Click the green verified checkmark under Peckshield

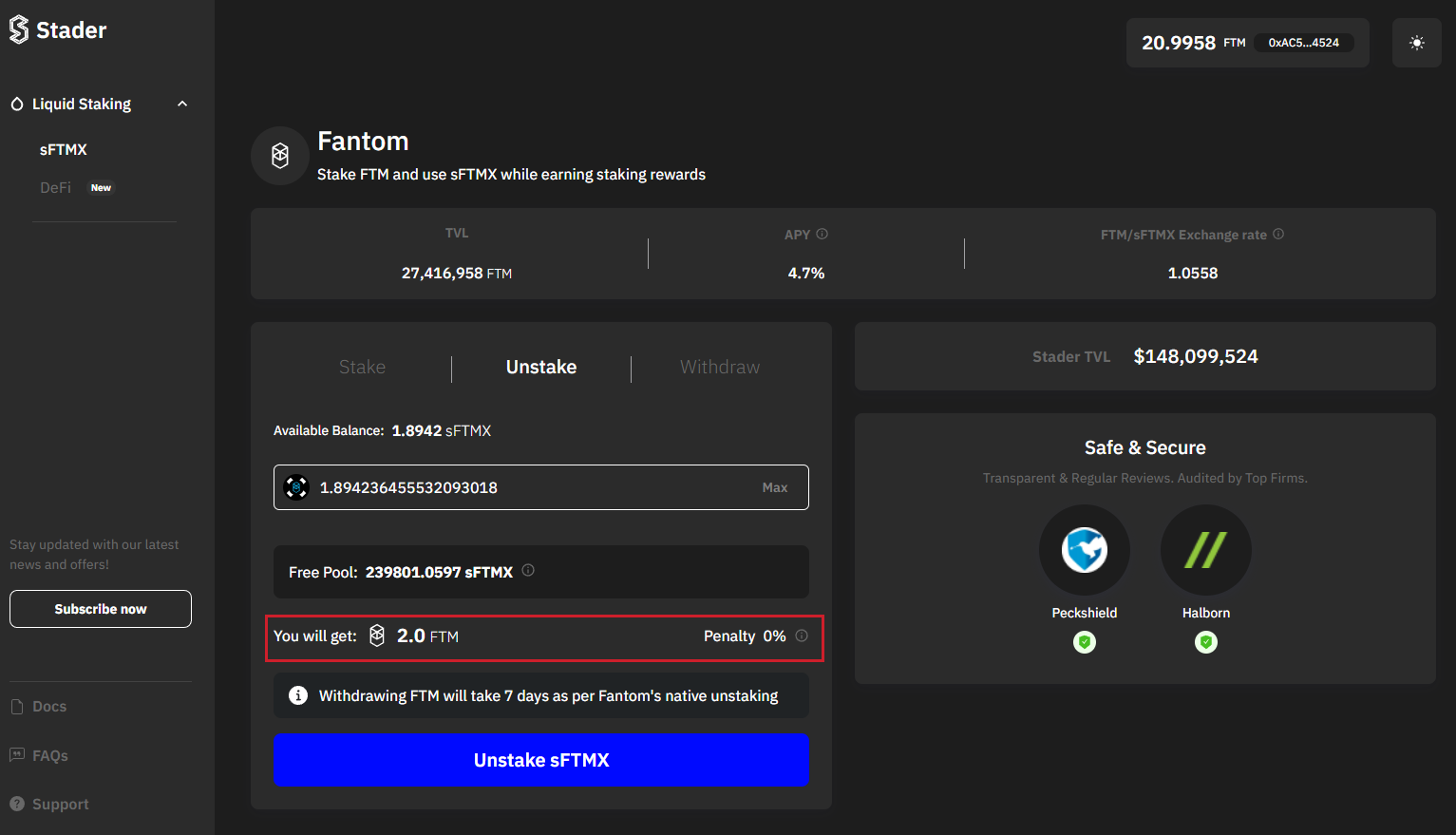click(1084, 642)
